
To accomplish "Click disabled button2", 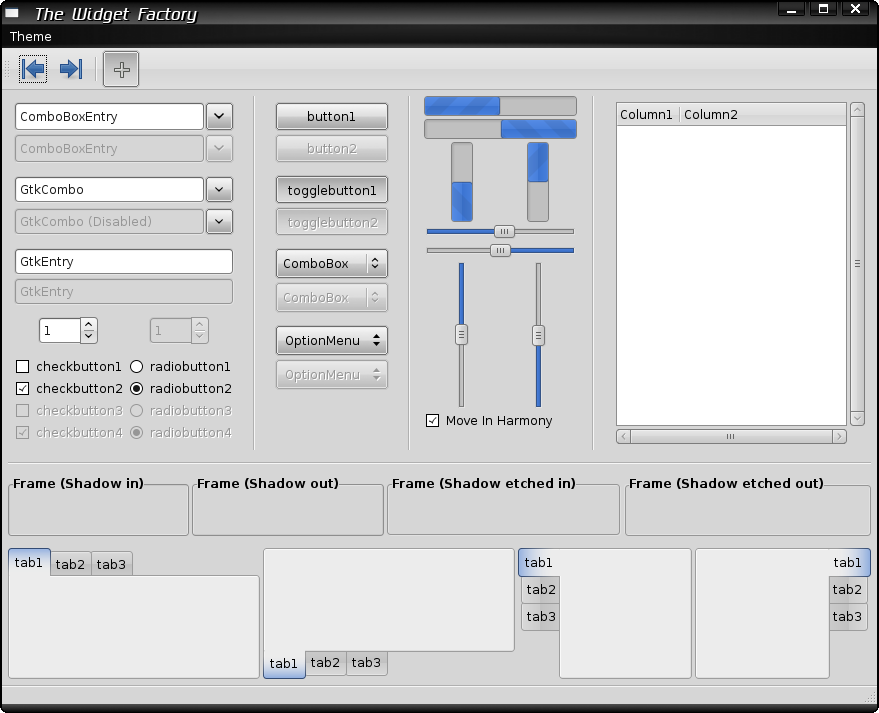I will (332, 149).
